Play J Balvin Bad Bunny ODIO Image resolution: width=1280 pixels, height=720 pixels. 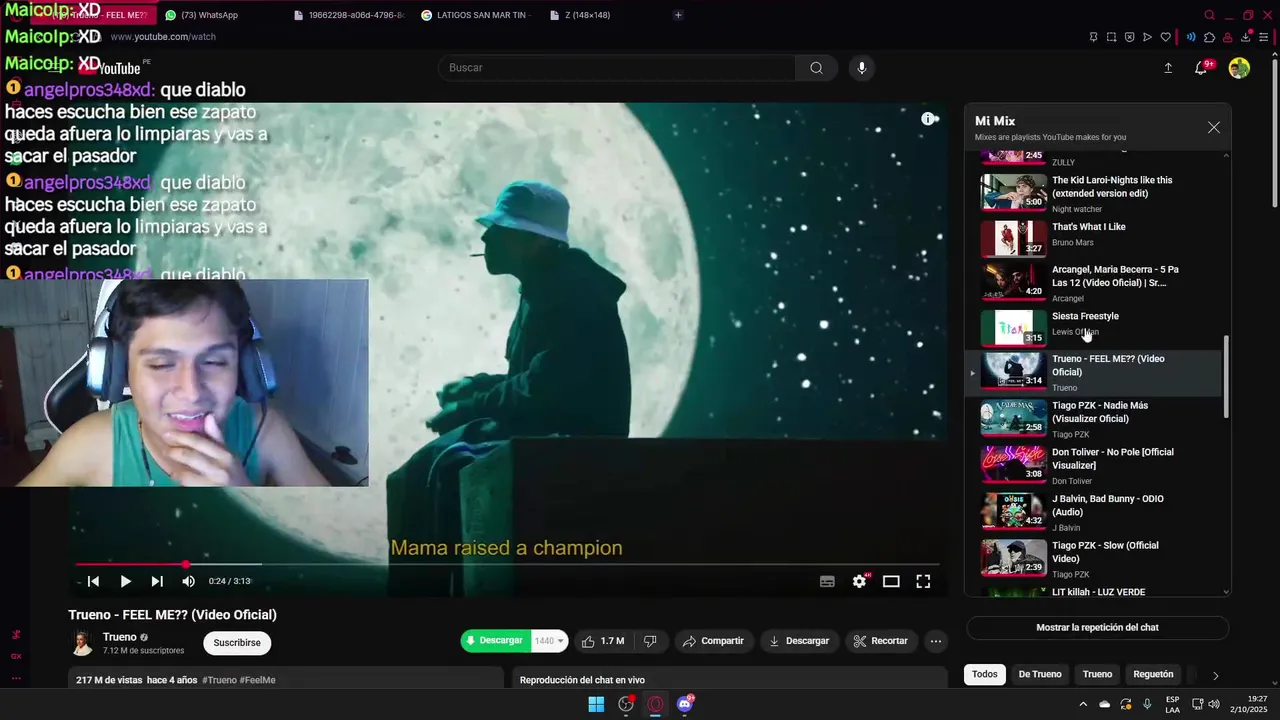[1093, 511]
